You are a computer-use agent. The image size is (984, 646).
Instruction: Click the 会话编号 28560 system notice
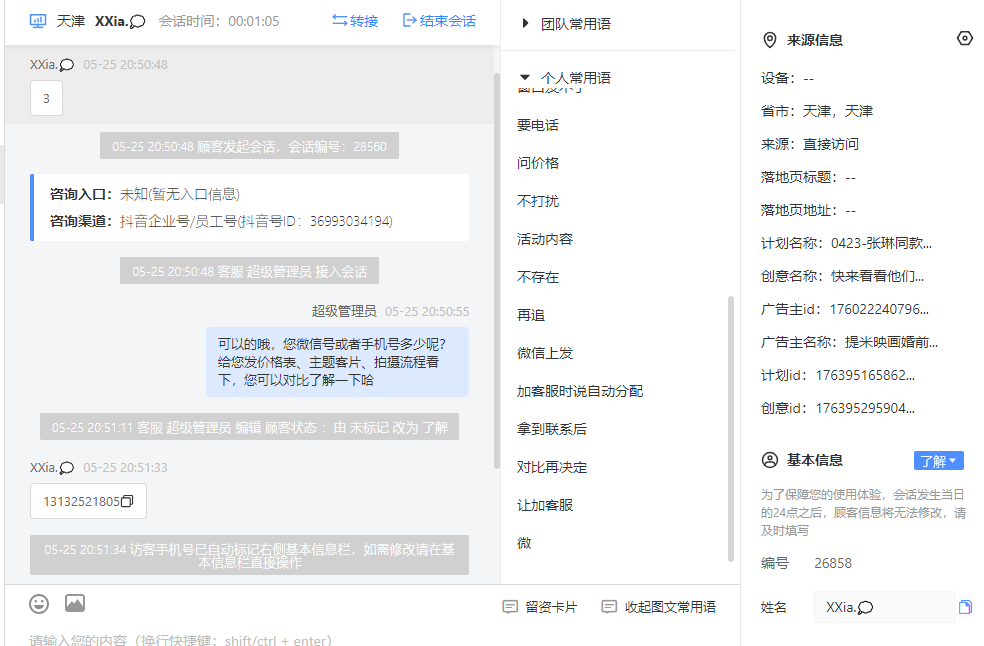[x=249, y=146]
